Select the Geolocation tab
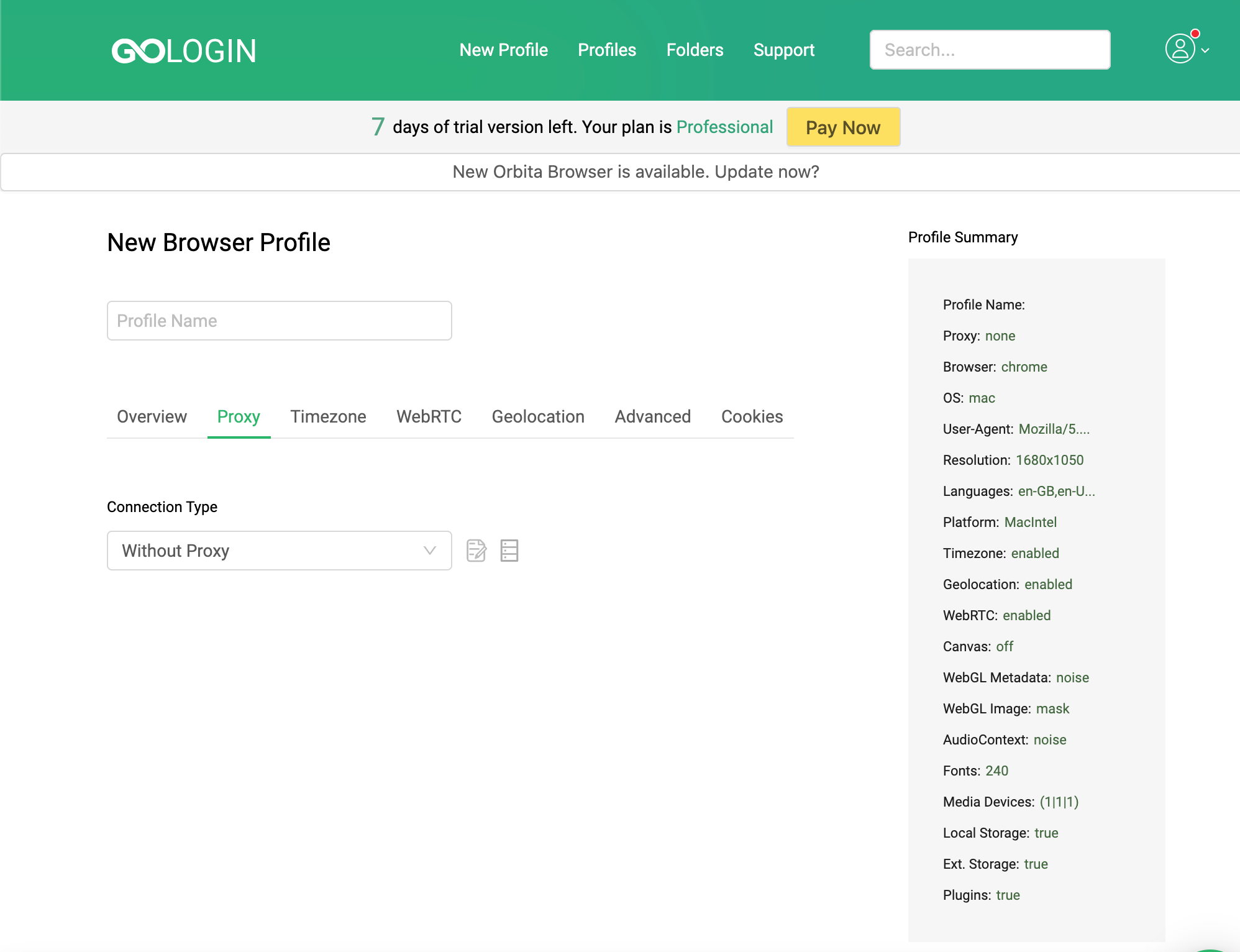 pyautogui.click(x=538, y=416)
